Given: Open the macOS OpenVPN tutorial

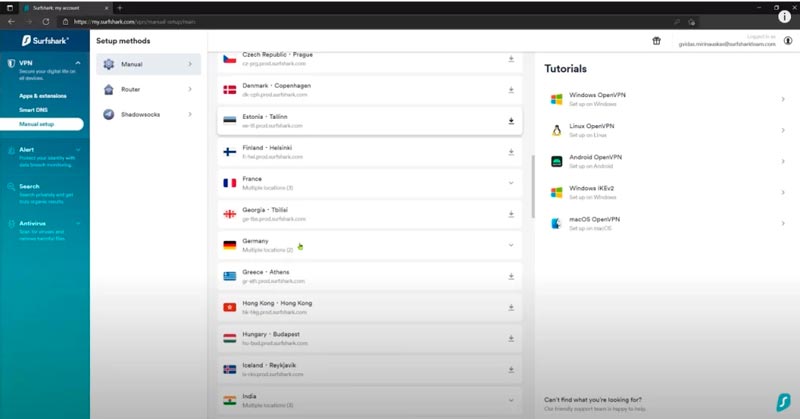Looking at the screenshot, I should click(x=668, y=224).
